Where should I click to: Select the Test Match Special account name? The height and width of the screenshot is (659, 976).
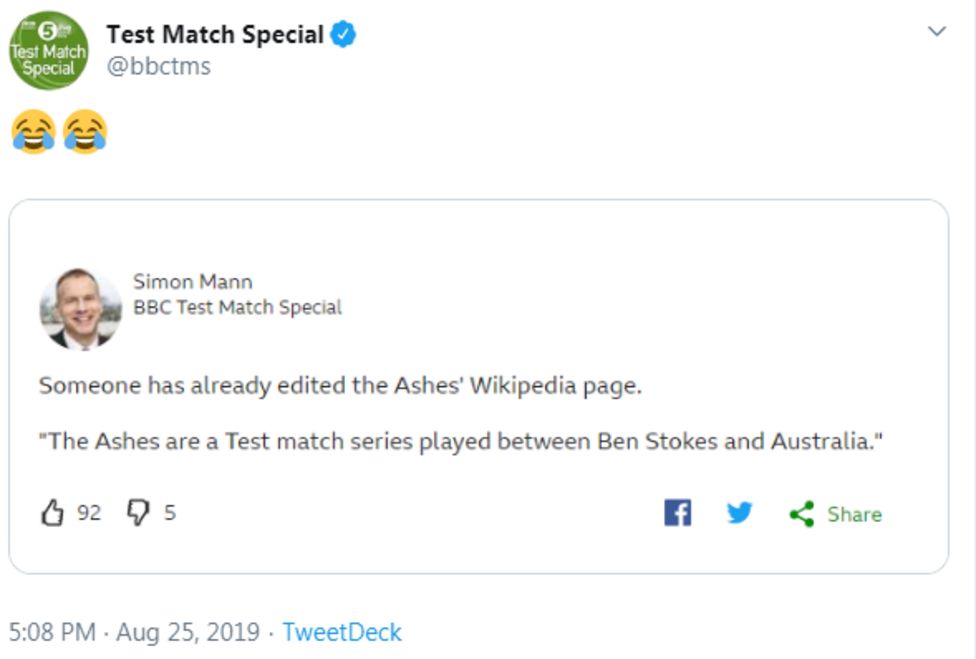point(216,33)
